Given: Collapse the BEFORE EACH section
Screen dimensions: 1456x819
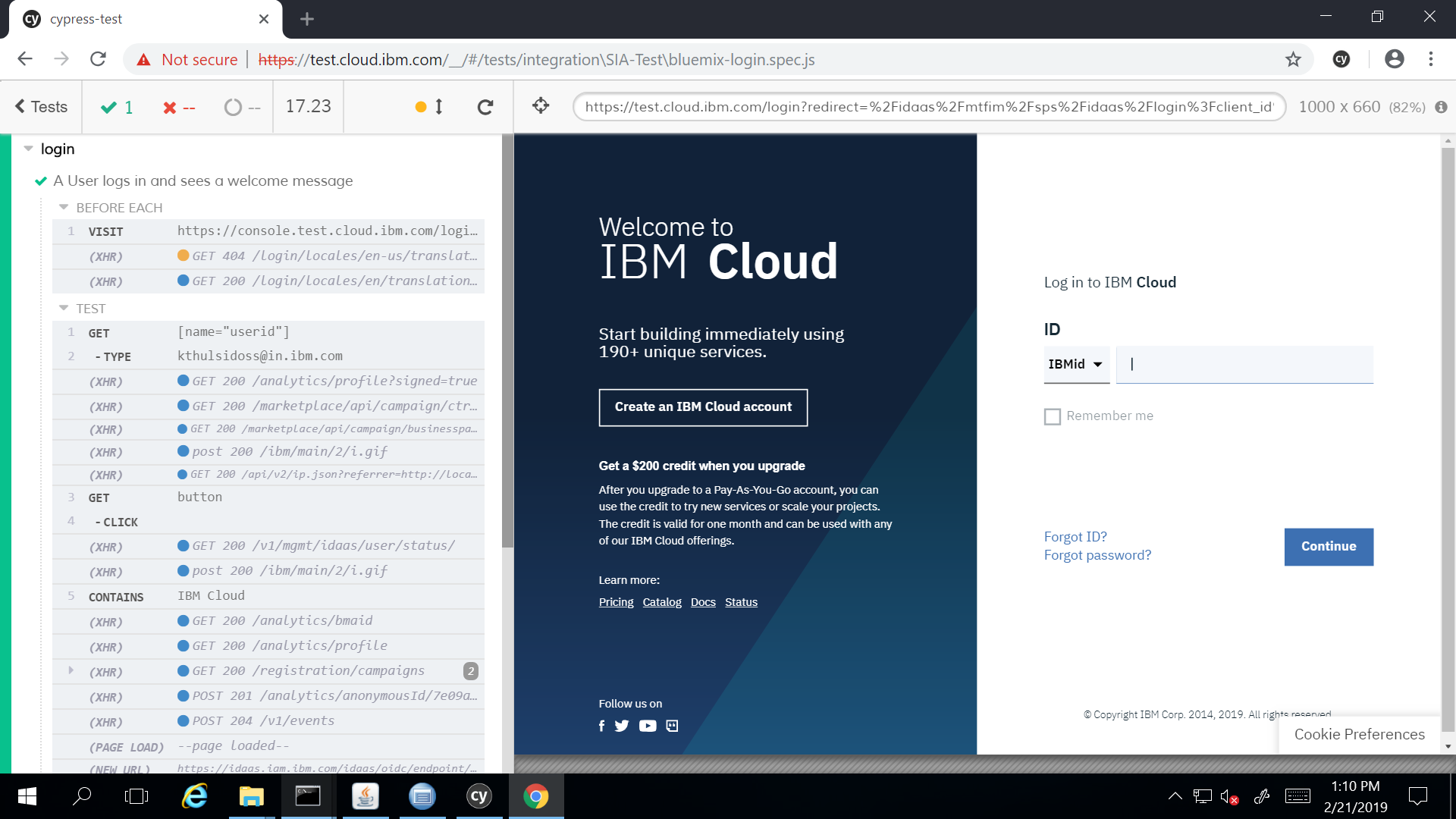Looking at the screenshot, I should coord(64,207).
